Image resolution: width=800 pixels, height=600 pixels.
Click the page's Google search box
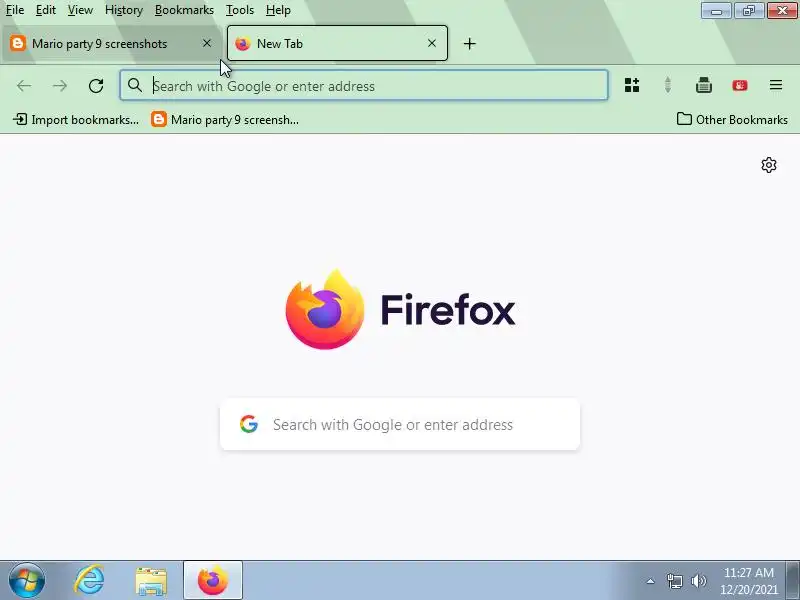click(x=400, y=424)
